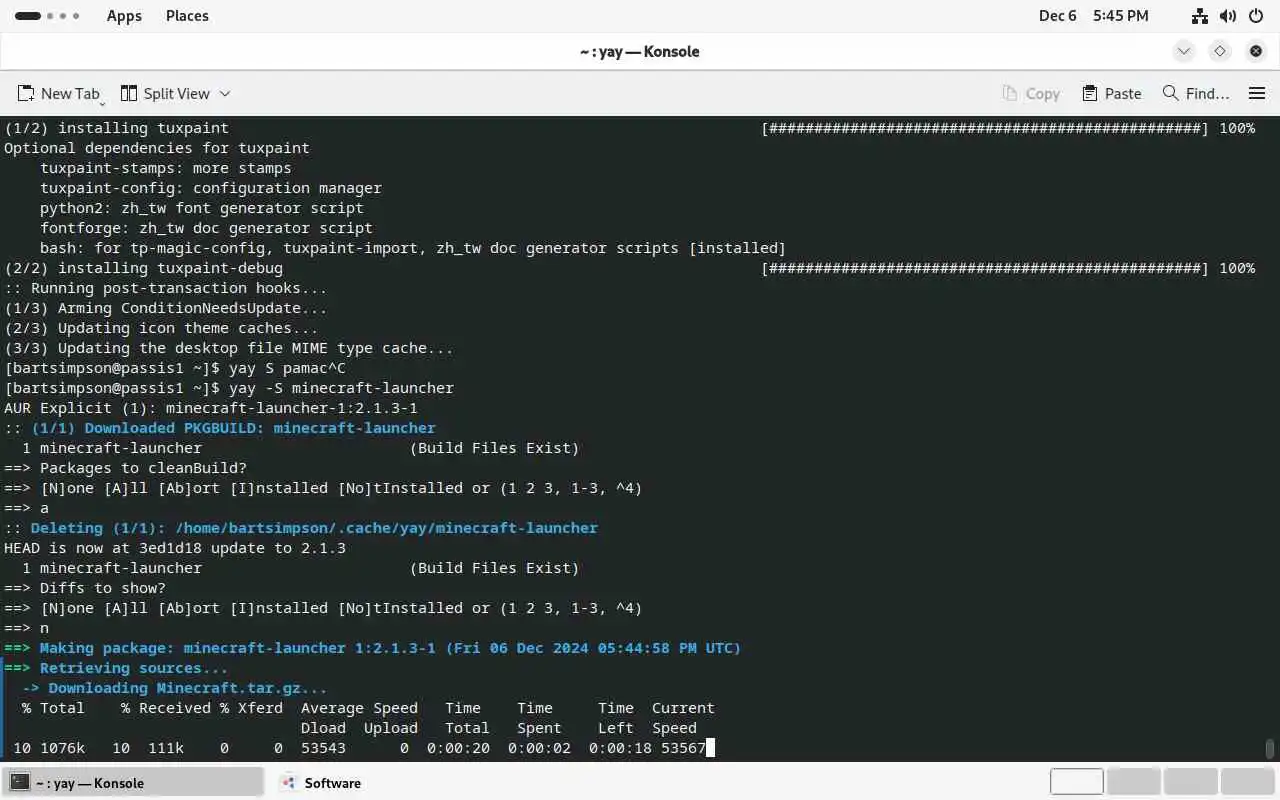This screenshot has width=1280, height=800.
Task: Open the Find search tool
Action: [1196, 93]
